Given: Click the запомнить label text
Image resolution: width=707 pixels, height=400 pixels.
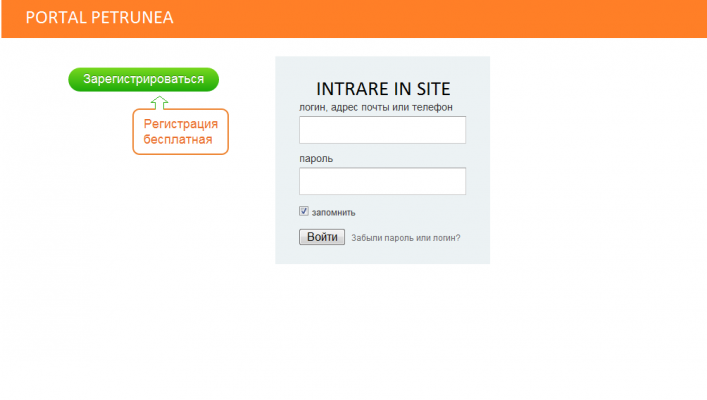Looking at the screenshot, I should [x=333, y=212].
